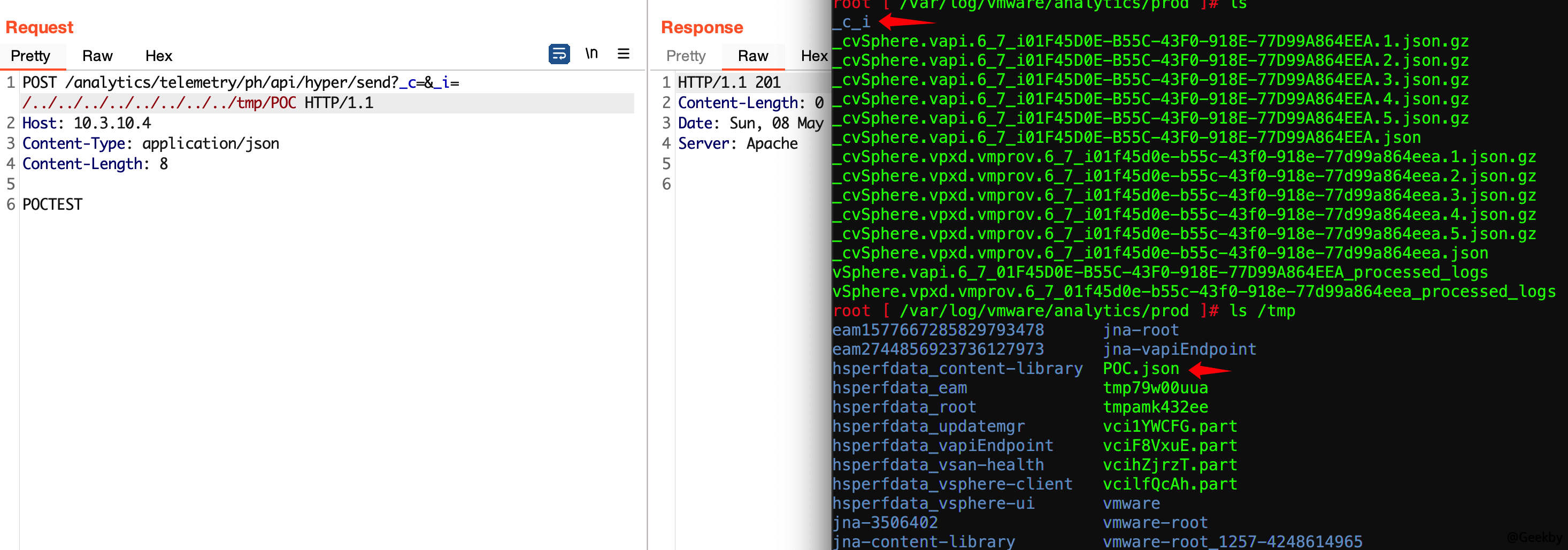Toggle the \n non-printable characters button

[591, 54]
